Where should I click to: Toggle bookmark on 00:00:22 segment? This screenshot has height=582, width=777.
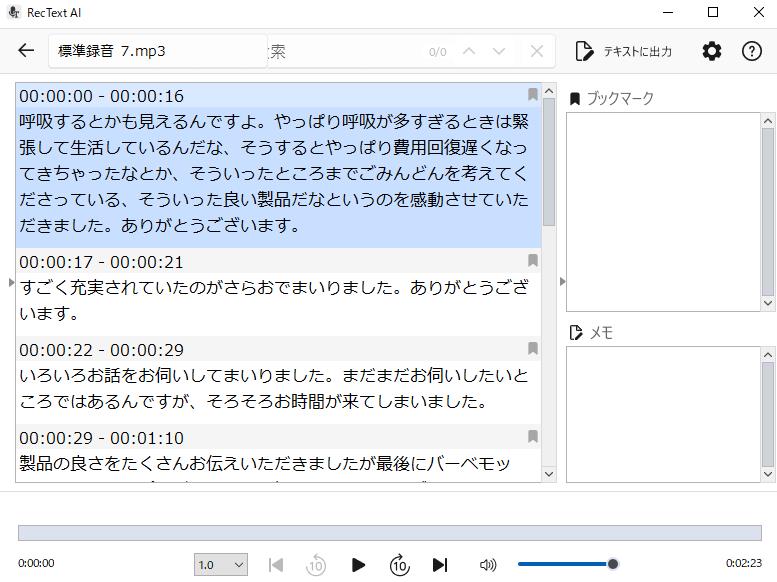point(533,348)
